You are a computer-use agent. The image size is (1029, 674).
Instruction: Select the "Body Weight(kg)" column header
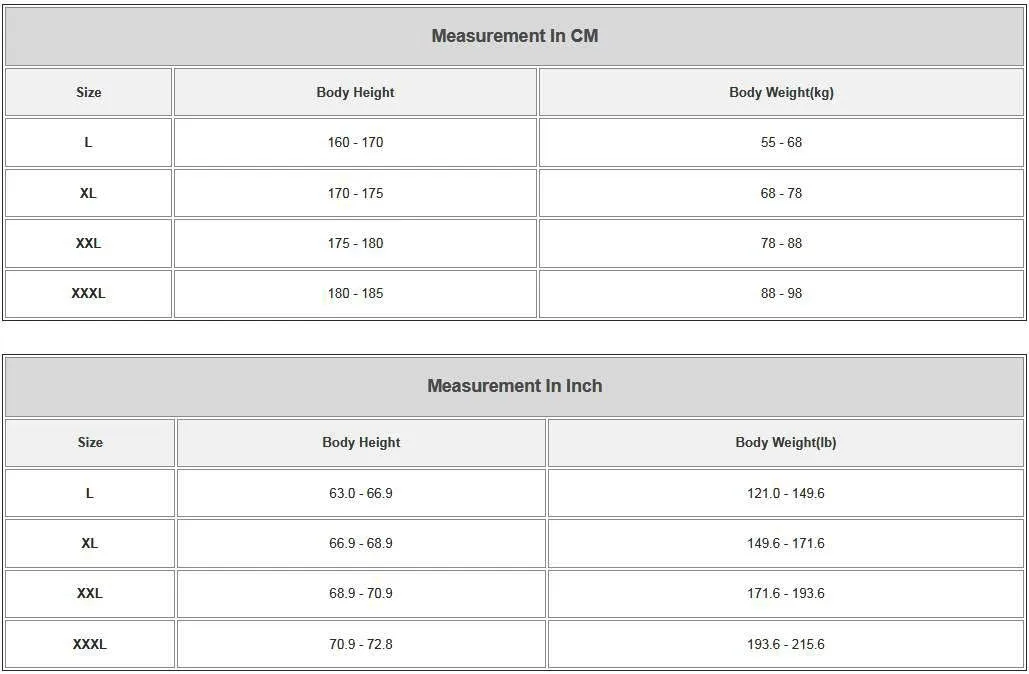pyautogui.click(x=781, y=92)
